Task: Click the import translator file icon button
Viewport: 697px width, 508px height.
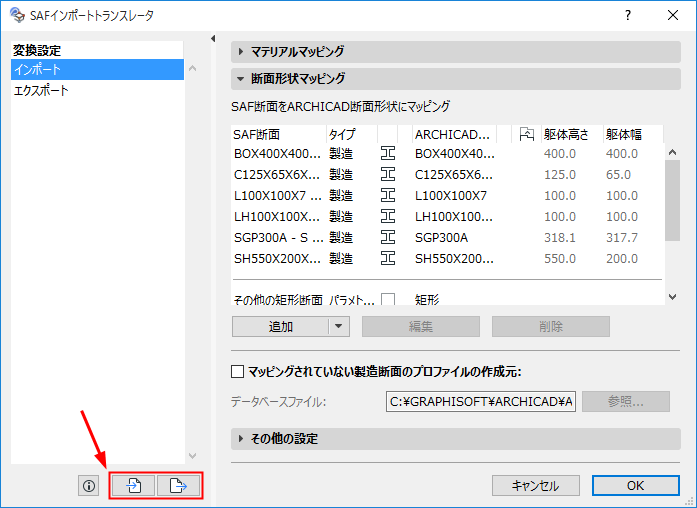Action: [133, 485]
